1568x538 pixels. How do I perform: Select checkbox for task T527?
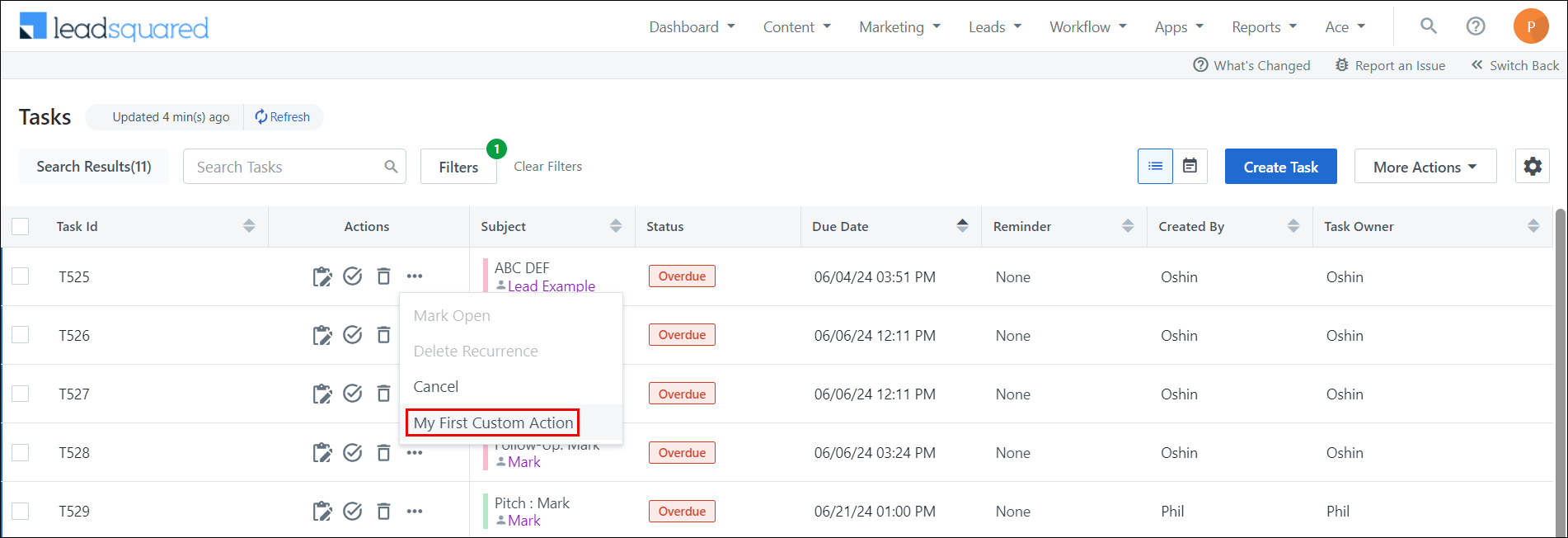pyautogui.click(x=21, y=394)
